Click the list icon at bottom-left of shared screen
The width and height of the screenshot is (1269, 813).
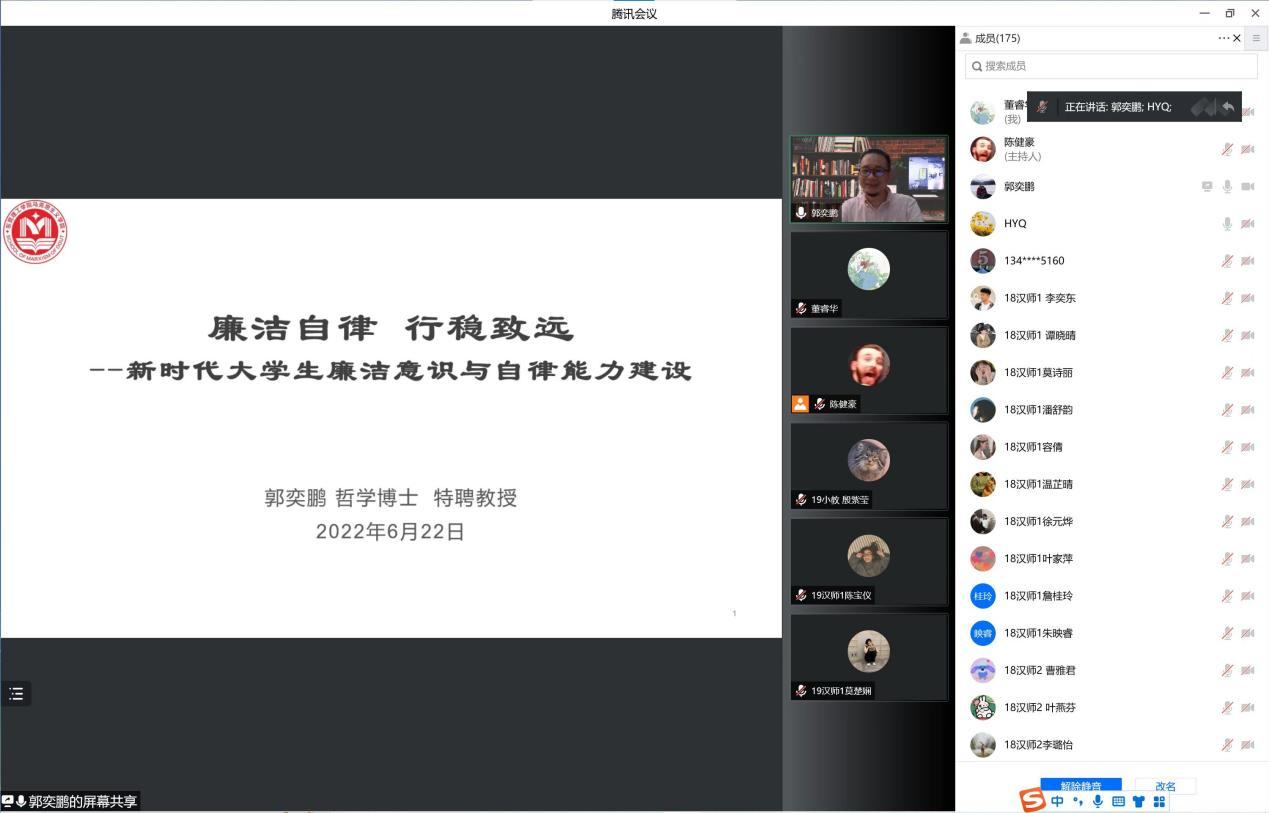click(x=16, y=694)
